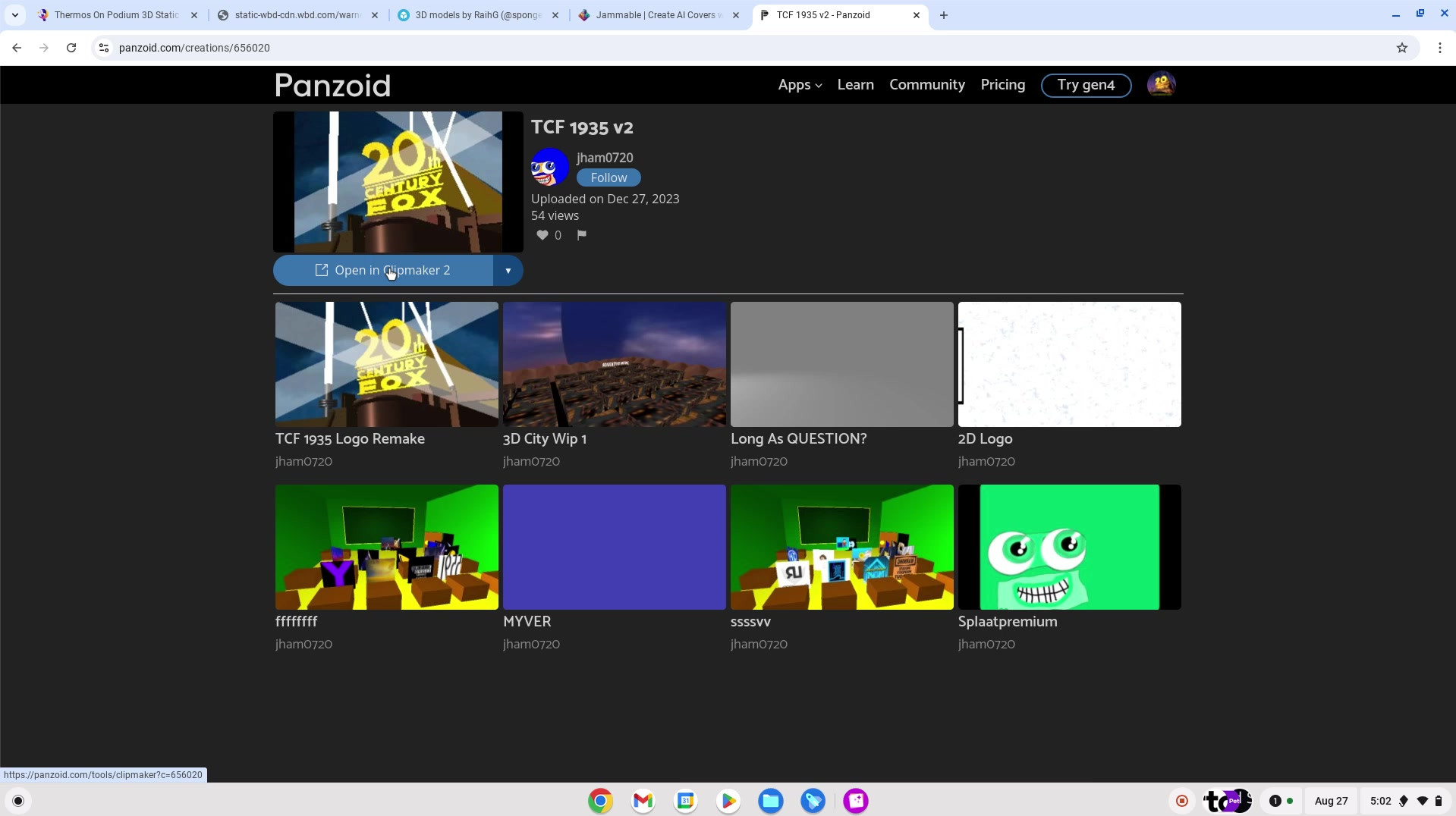Open the user profile avatar in the header
The height and width of the screenshot is (816, 1456).
coord(1161,85)
